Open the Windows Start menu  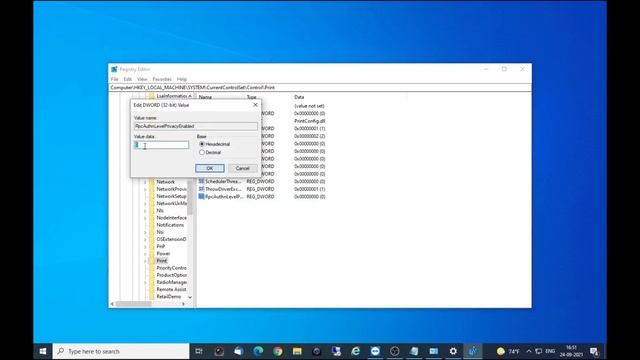(43, 351)
